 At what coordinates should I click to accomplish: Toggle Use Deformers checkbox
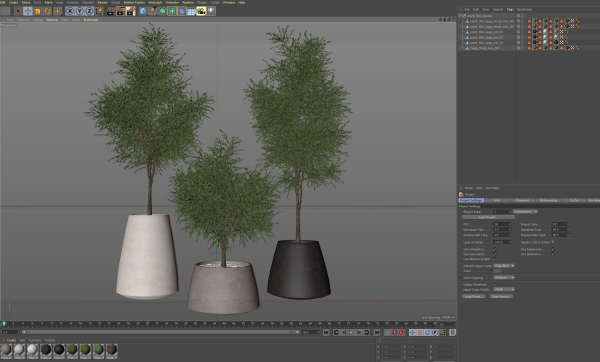[x=553, y=254]
